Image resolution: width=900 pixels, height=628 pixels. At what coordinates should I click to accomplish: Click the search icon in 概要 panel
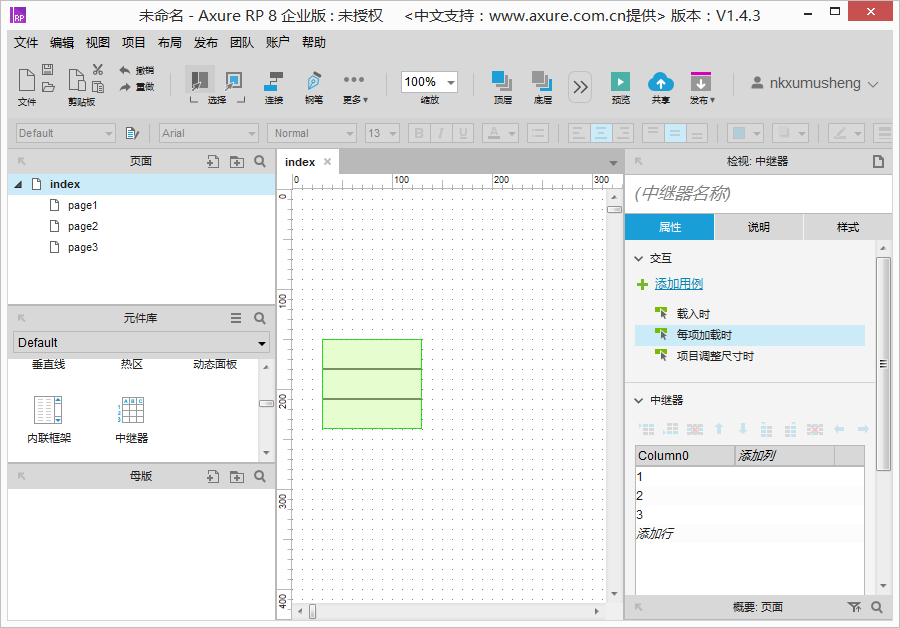click(876, 607)
